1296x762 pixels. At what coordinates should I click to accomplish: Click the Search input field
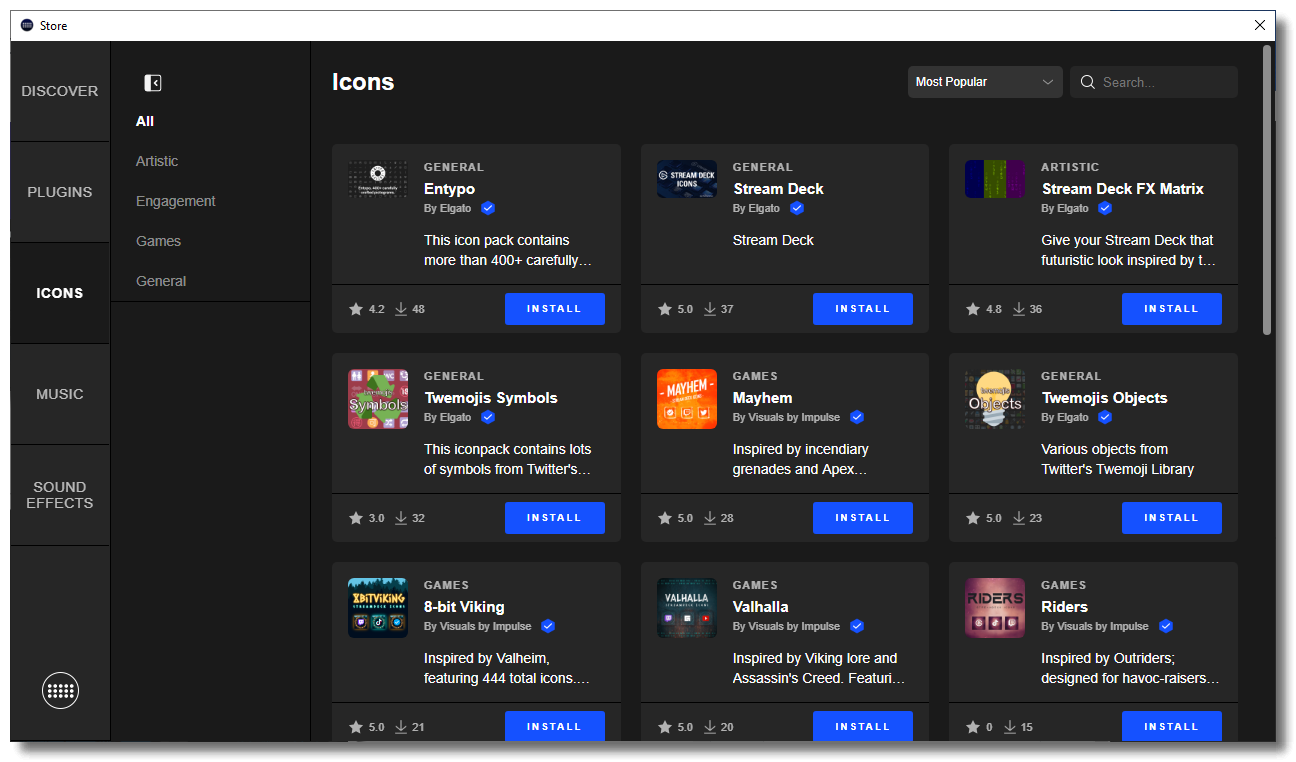tap(1154, 82)
